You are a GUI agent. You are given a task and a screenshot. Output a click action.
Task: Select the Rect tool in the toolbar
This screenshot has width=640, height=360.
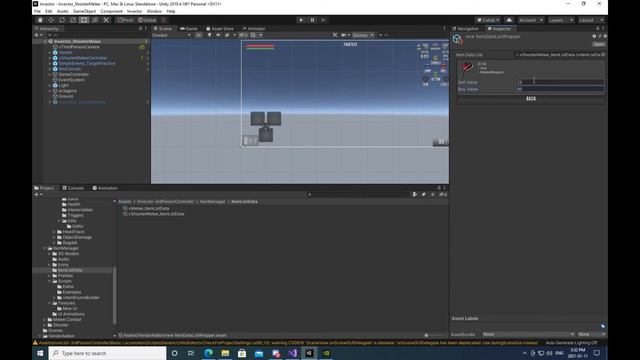[x=84, y=20]
